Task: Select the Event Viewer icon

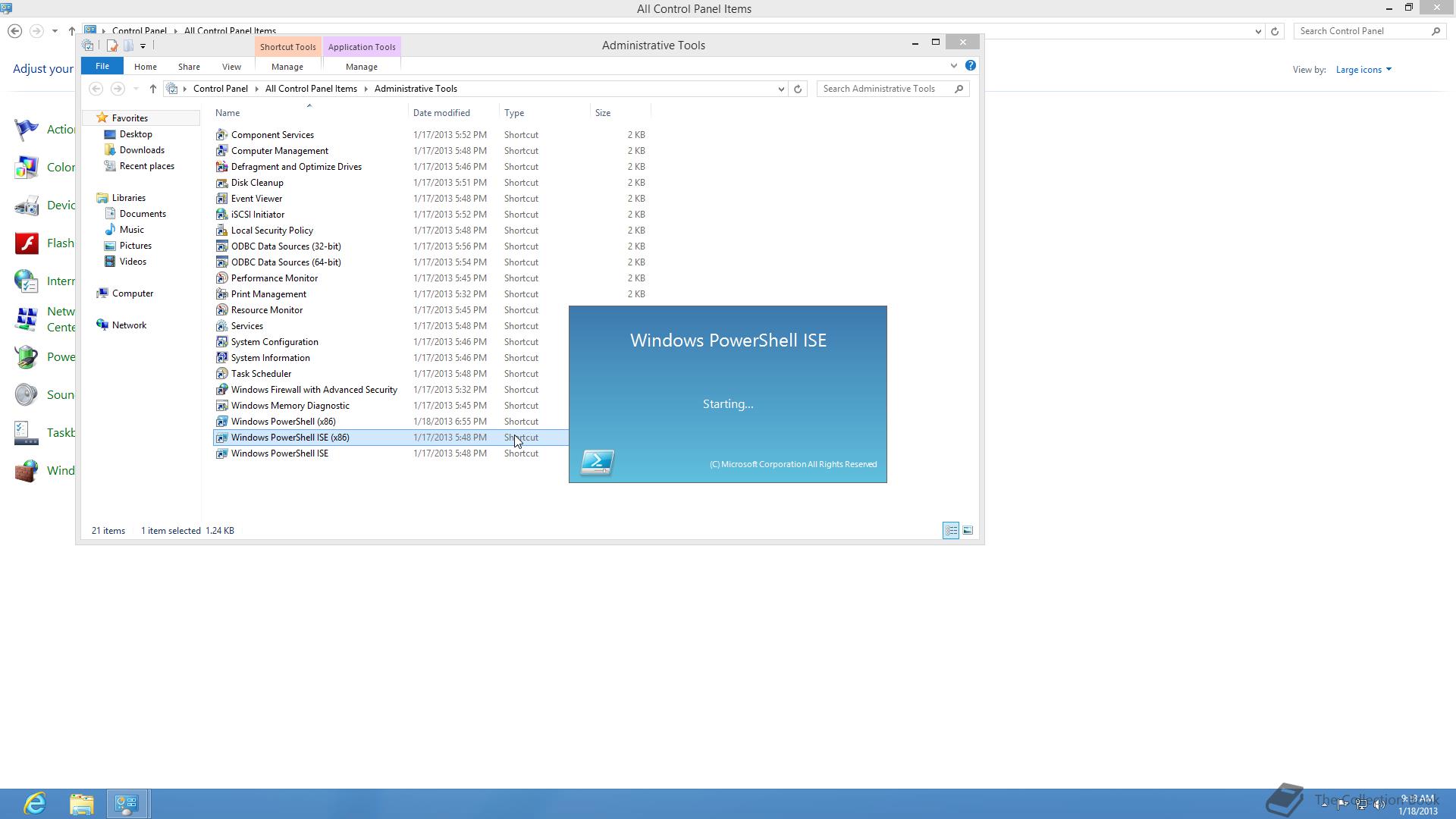Action: click(221, 199)
